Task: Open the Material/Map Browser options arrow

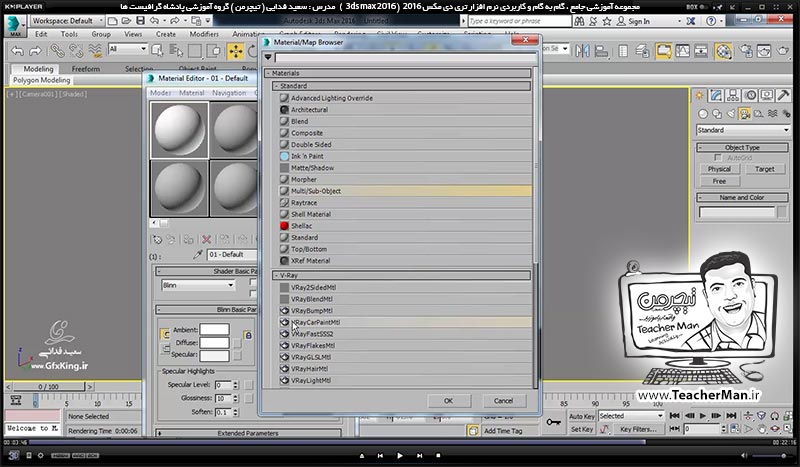Action: (268, 57)
